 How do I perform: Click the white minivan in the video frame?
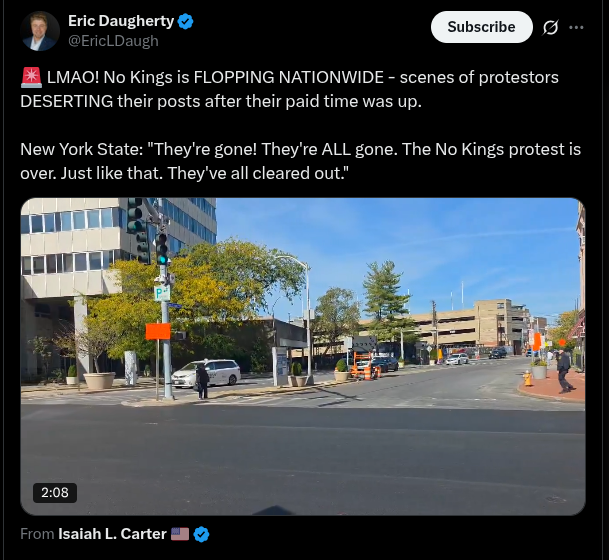coord(206,373)
